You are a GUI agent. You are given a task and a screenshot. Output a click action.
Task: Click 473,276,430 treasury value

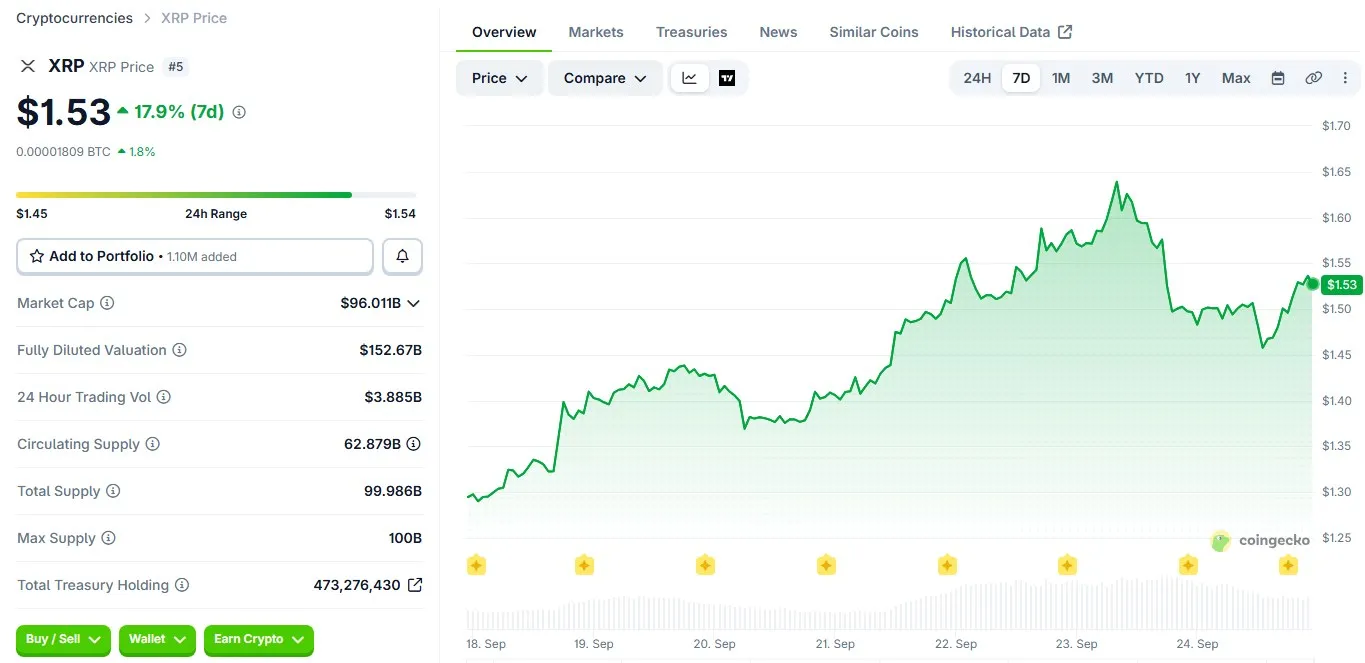357,585
